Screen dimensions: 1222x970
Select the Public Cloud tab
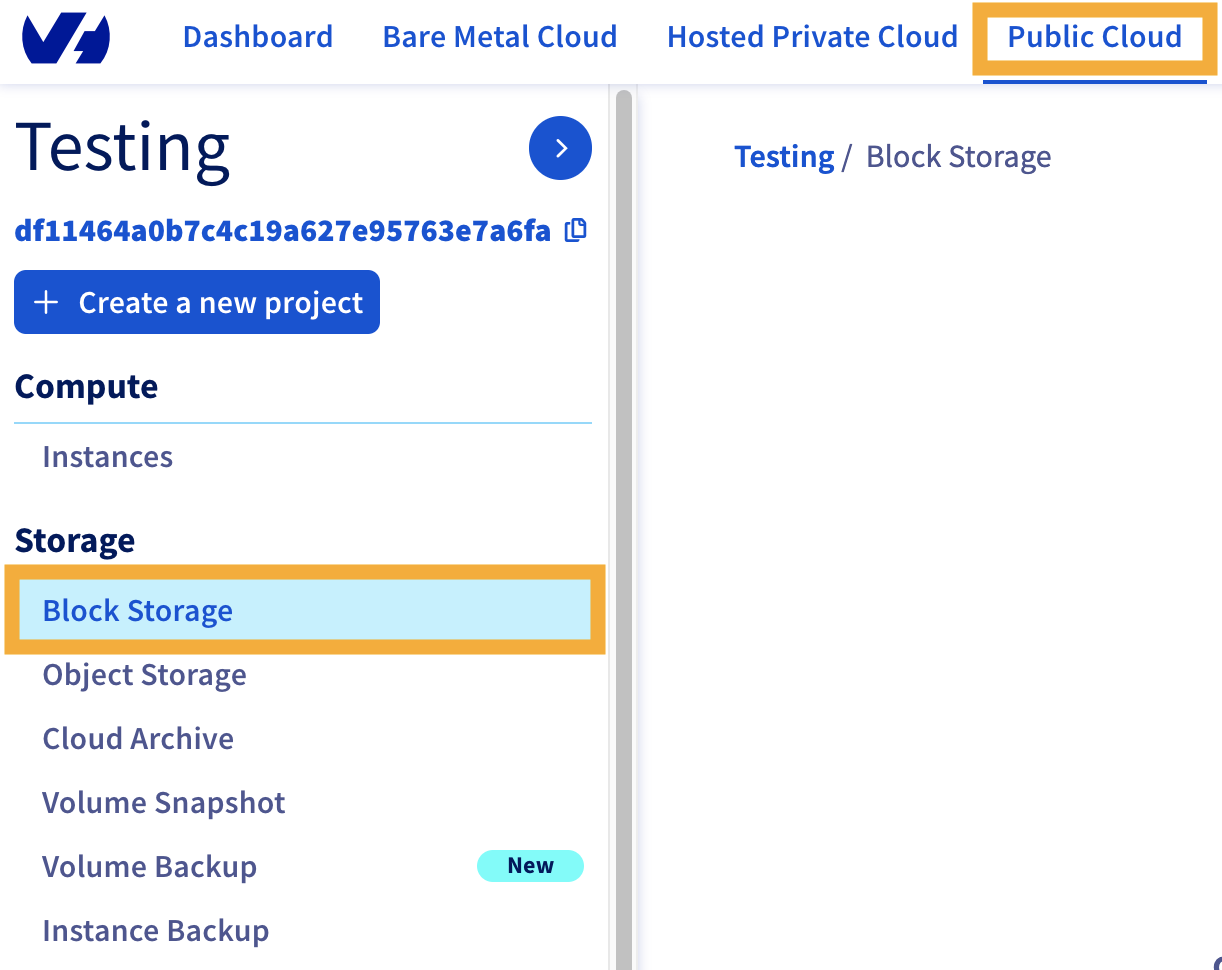pyautogui.click(x=1095, y=37)
